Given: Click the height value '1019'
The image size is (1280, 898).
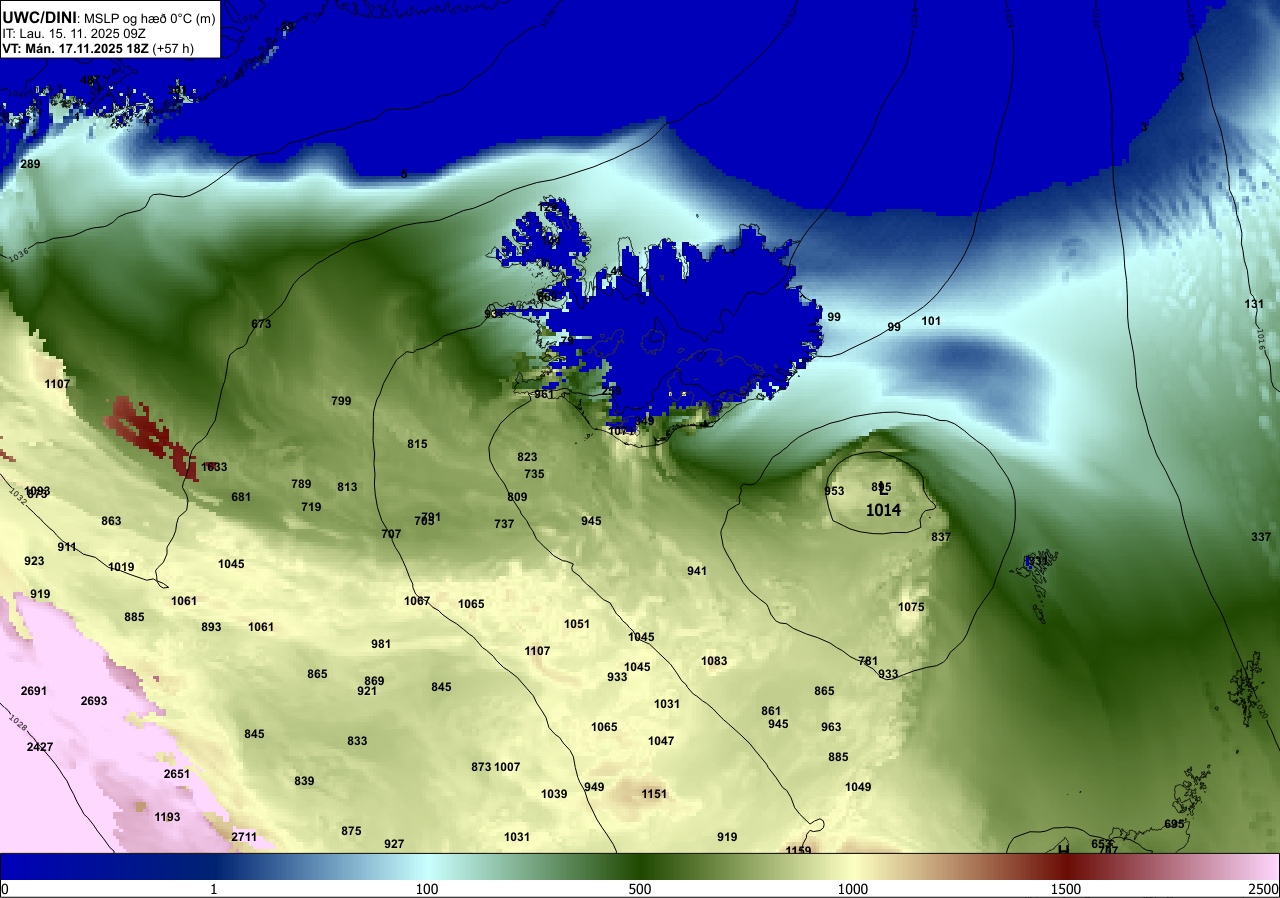Looking at the screenshot, I should click(x=121, y=567).
